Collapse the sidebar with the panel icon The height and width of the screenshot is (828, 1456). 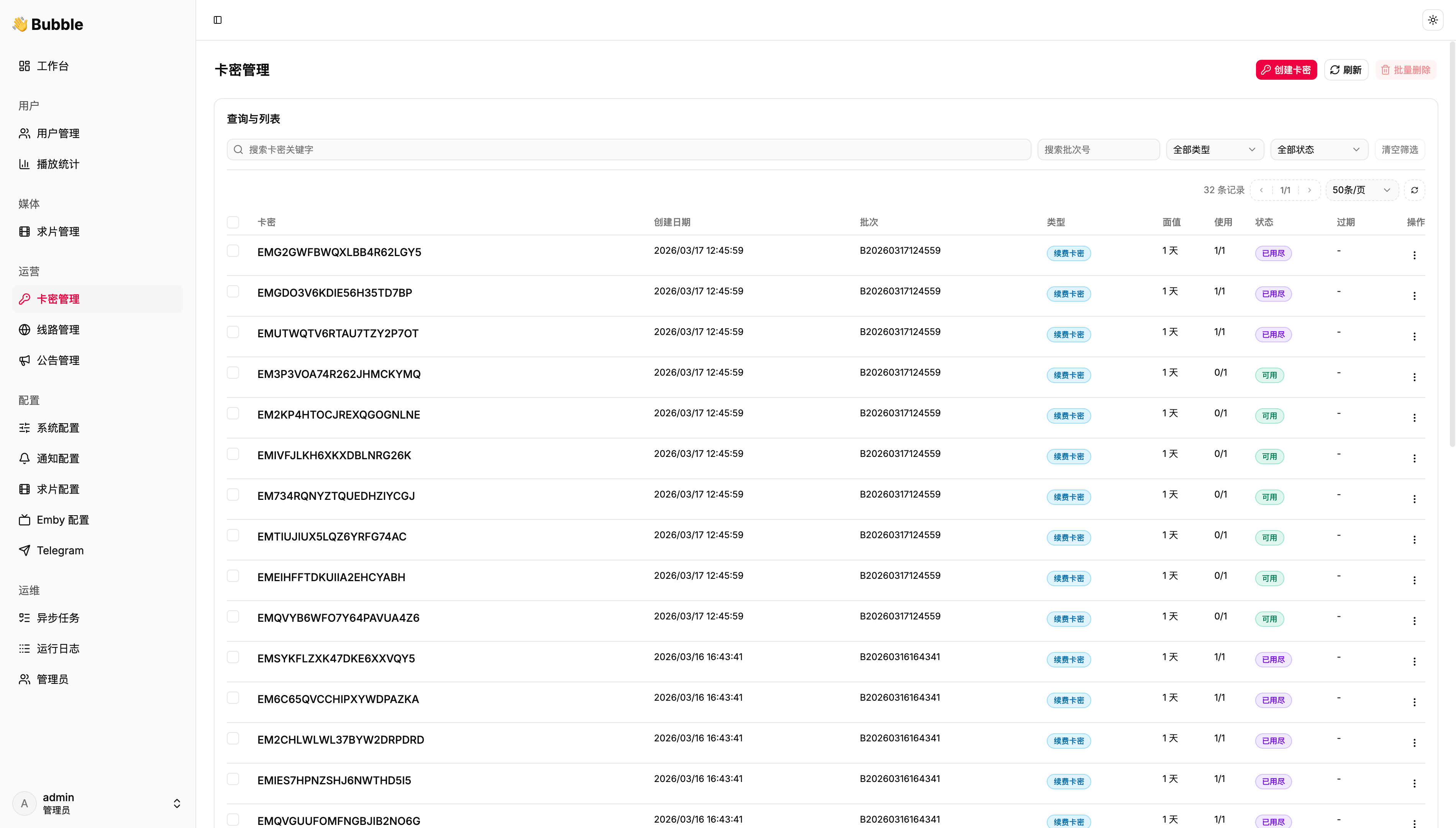click(218, 20)
